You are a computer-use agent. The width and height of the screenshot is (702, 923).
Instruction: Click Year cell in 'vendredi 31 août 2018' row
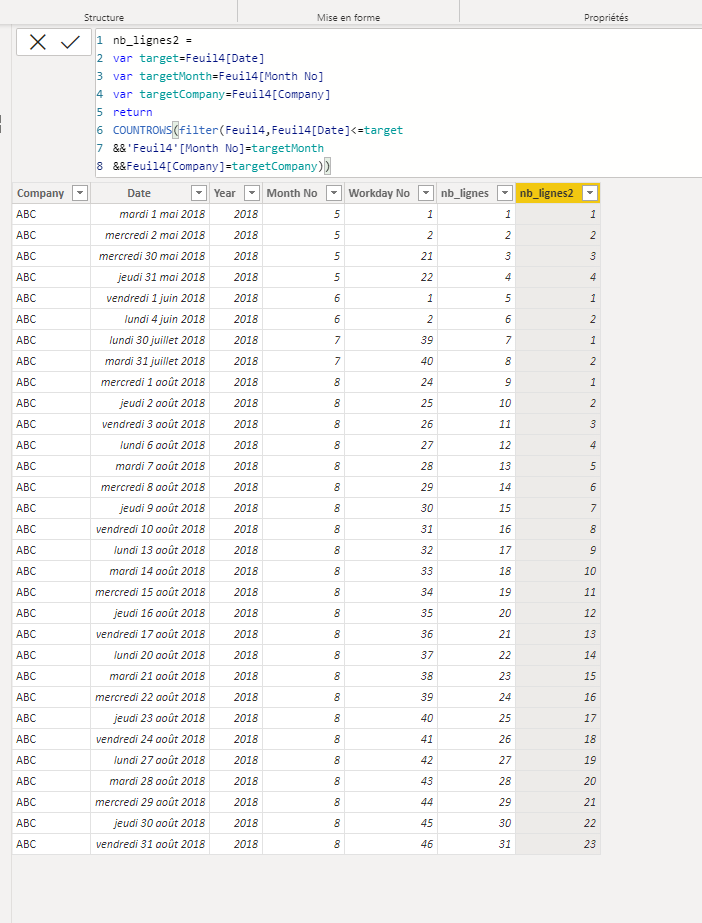tap(236, 844)
